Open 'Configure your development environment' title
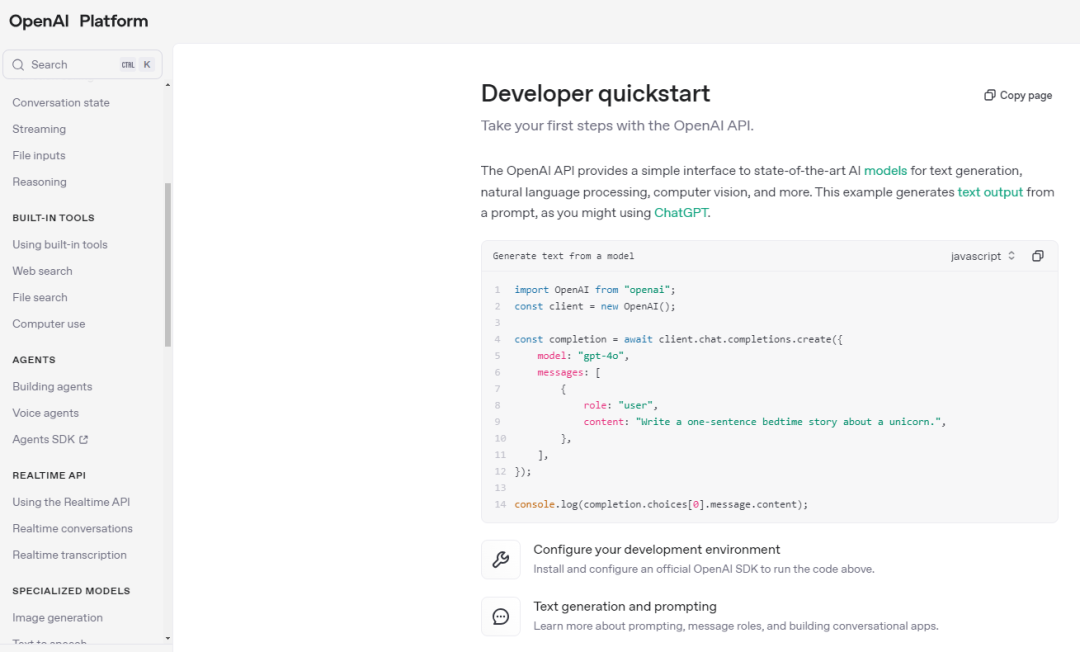This screenshot has height=652, width=1080. point(656,549)
